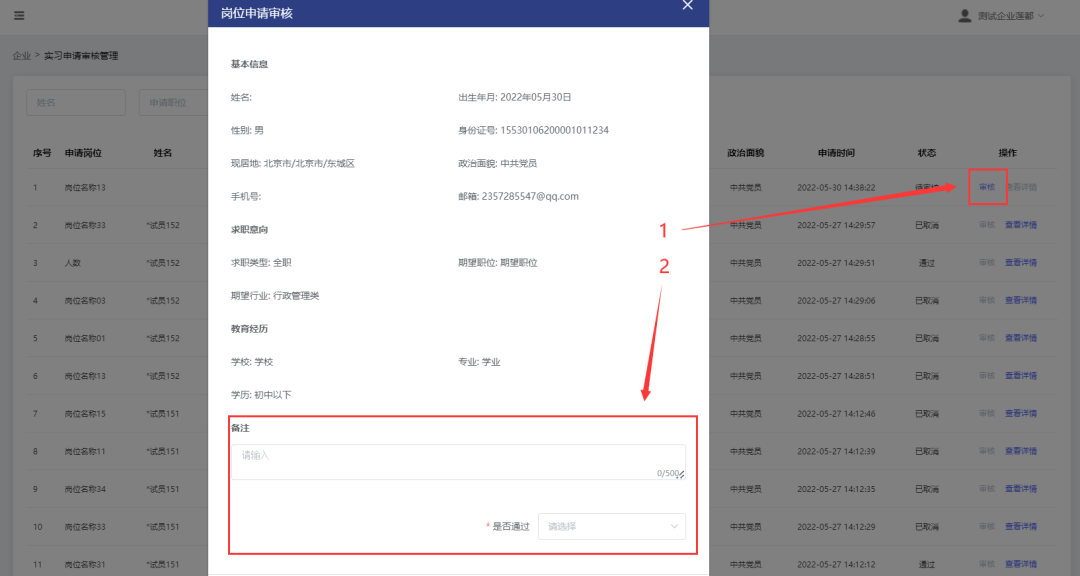This screenshot has height=576, width=1080.
Task: Click 审核 for the 岗位名称11 row
Action: (986, 450)
